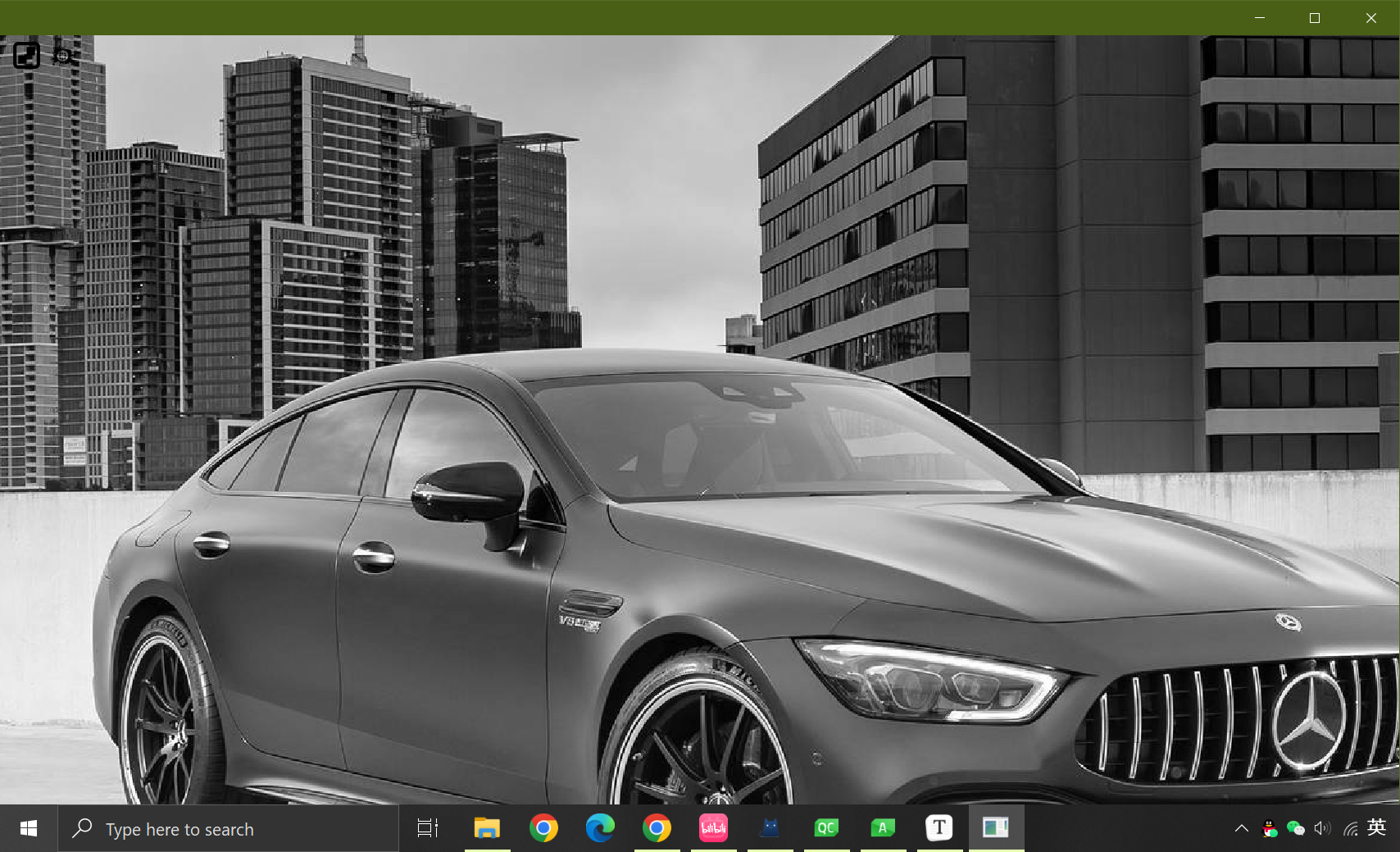Minimize the image viewer window
This screenshot has width=1400, height=852.
[1260, 17]
